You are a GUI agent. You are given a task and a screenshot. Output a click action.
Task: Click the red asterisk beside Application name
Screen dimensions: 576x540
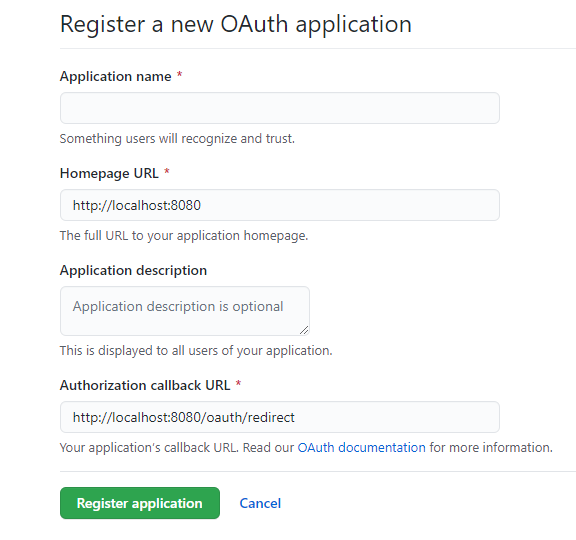(180, 75)
